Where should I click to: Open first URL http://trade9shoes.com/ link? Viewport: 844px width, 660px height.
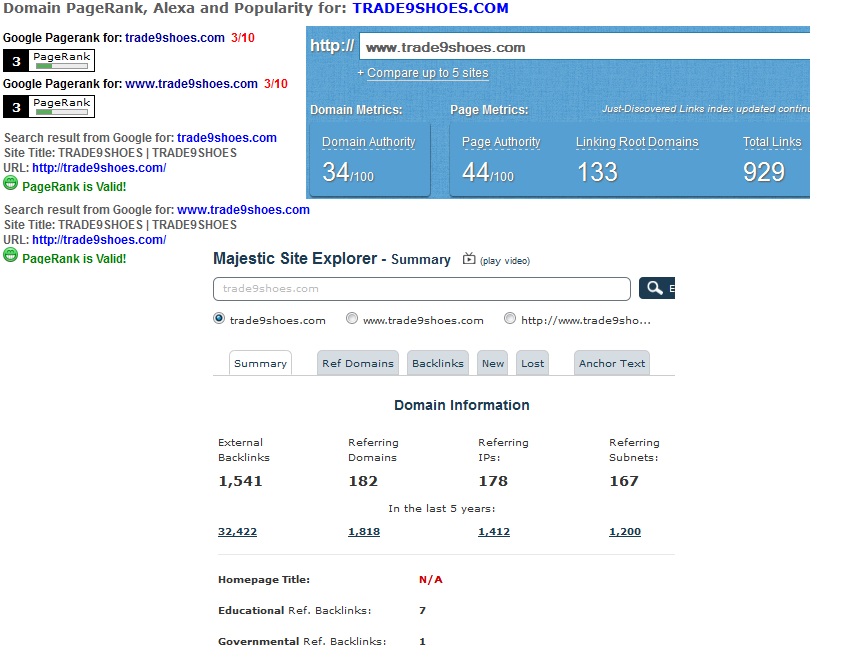click(99, 167)
